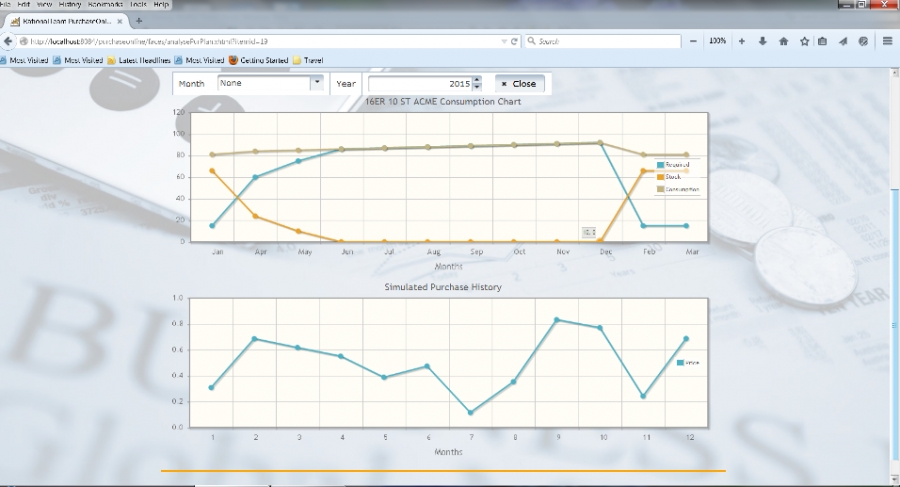The image size is (900, 487).
Task: Open the URL bar history dropdown arrow
Action: [503, 41]
